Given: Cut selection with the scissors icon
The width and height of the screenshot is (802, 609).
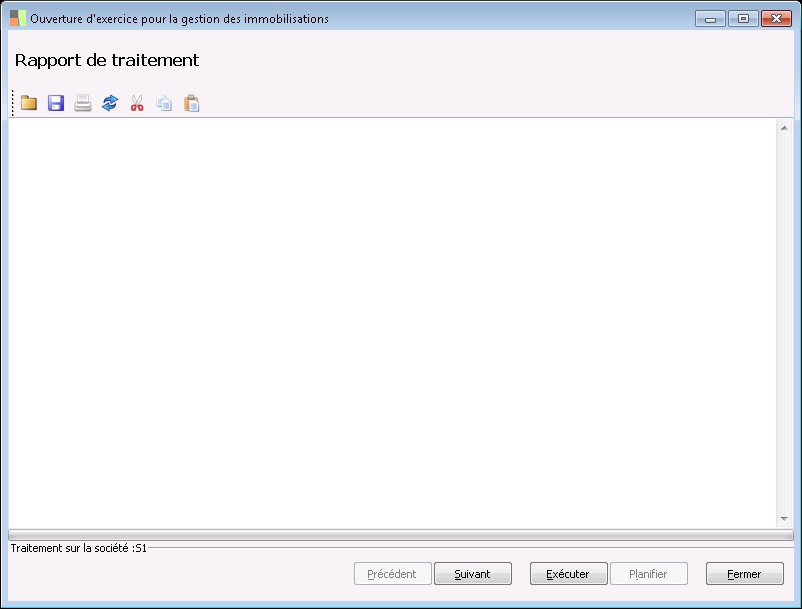Looking at the screenshot, I should [x=137, y=103].
